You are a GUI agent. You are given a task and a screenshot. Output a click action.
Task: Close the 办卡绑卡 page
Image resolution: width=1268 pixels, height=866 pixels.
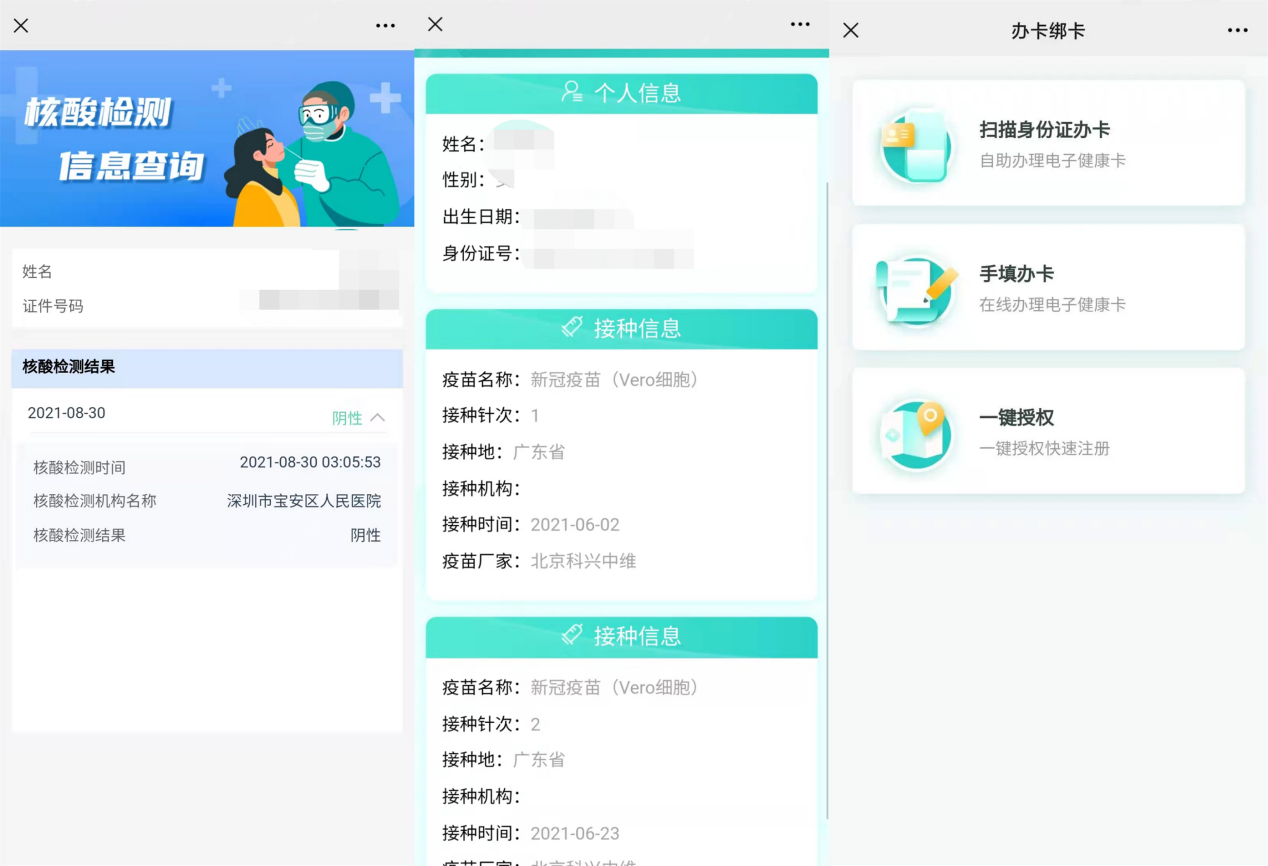(851, 31)
